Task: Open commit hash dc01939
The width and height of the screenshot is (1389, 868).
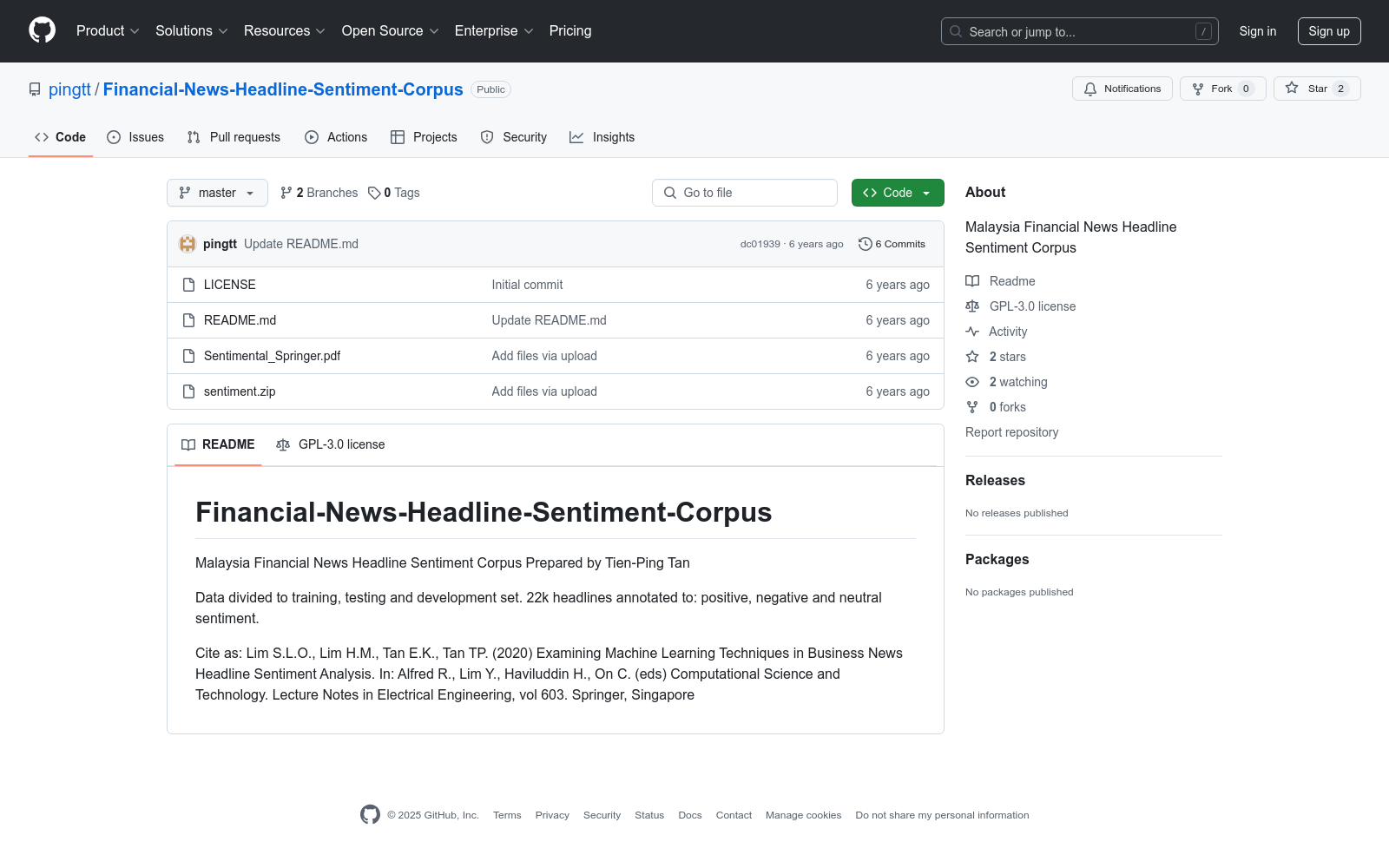Action: [760, 244]
